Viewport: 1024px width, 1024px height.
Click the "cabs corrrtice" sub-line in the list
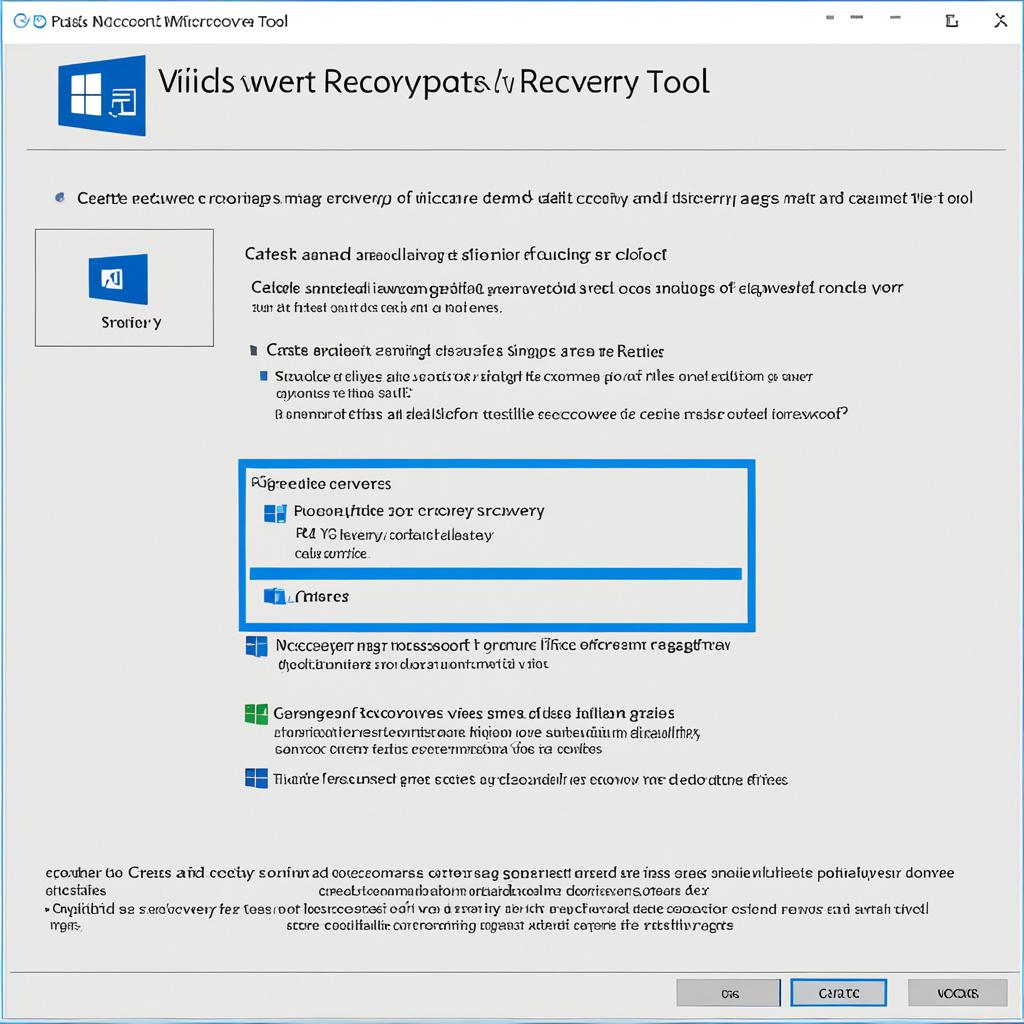coord(331,554)
